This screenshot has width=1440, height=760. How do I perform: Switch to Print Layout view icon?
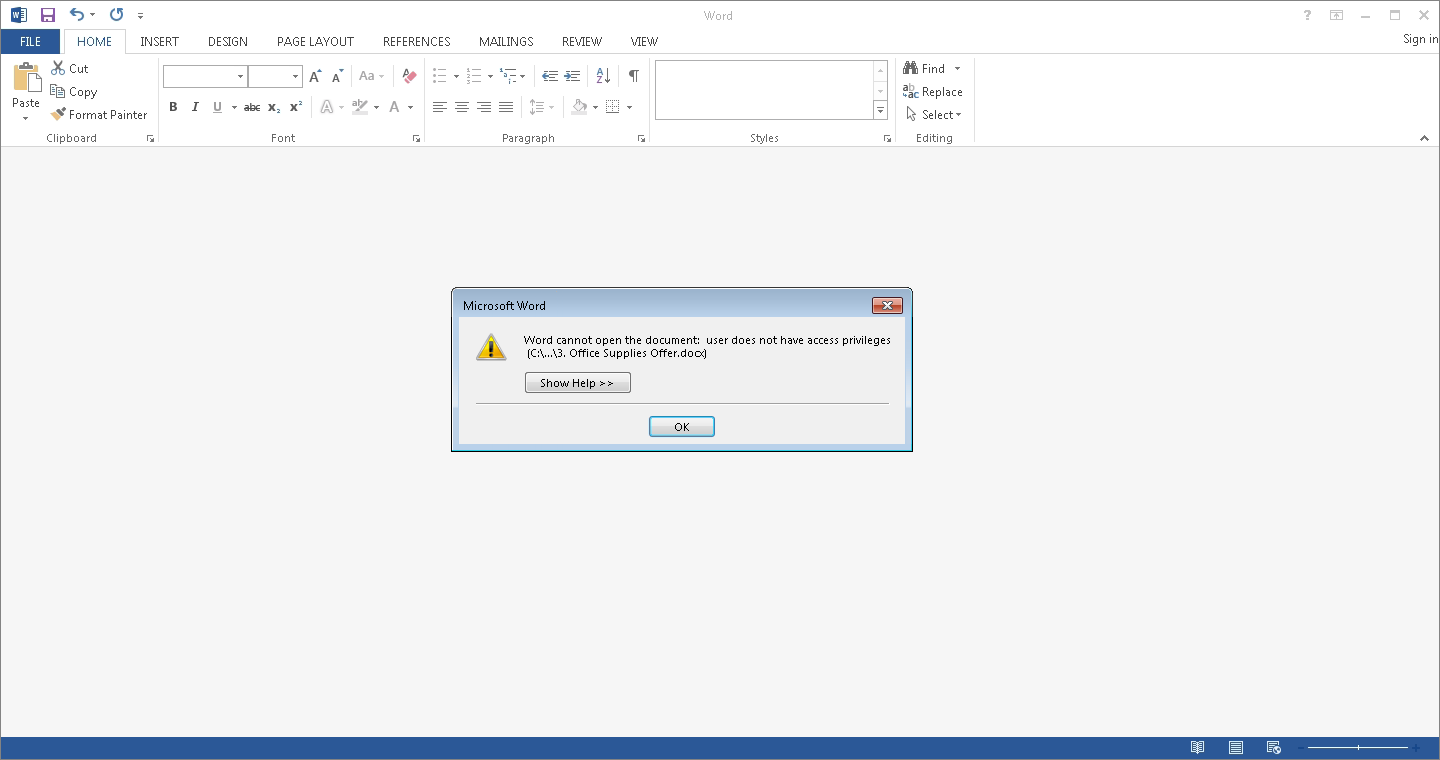[x=1236, y=747]
